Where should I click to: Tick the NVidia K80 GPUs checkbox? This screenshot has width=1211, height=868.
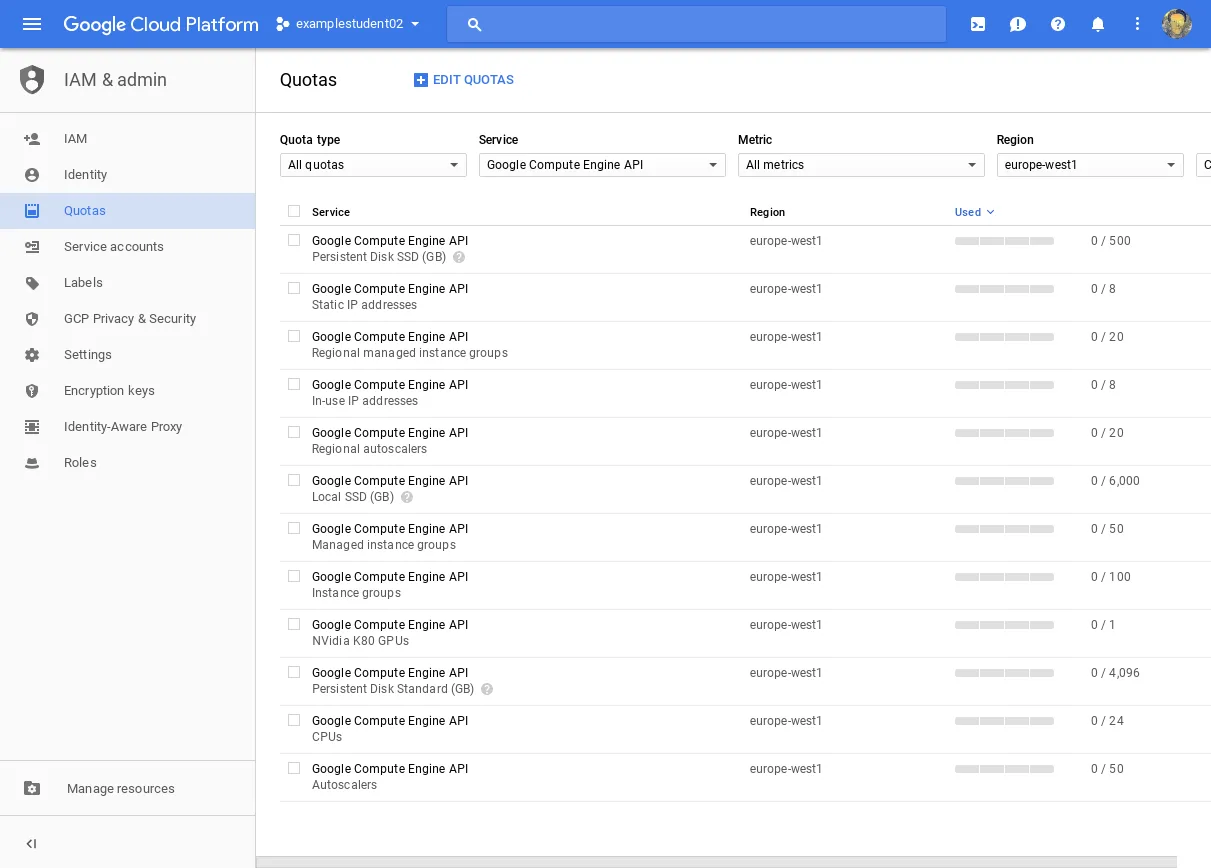point(294,624)
